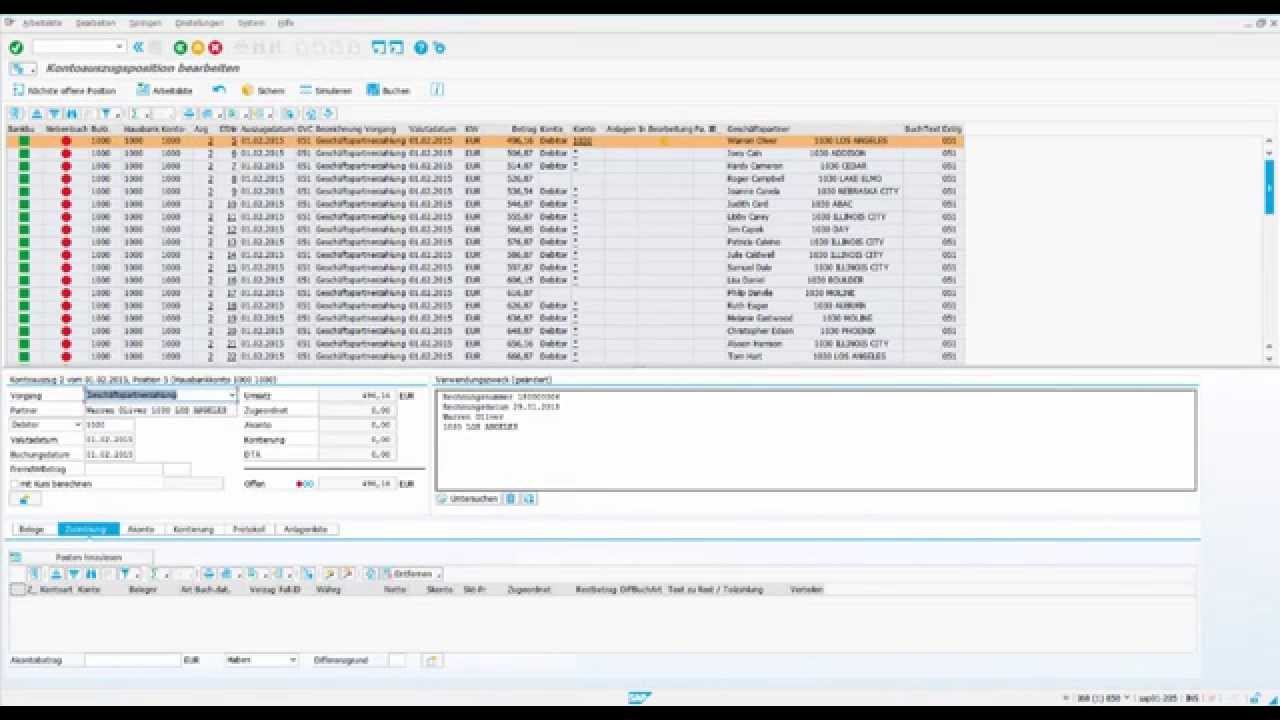Click the Verwendungszweck text area
The image size is (1280, 720).
click(x=815, y=440)
